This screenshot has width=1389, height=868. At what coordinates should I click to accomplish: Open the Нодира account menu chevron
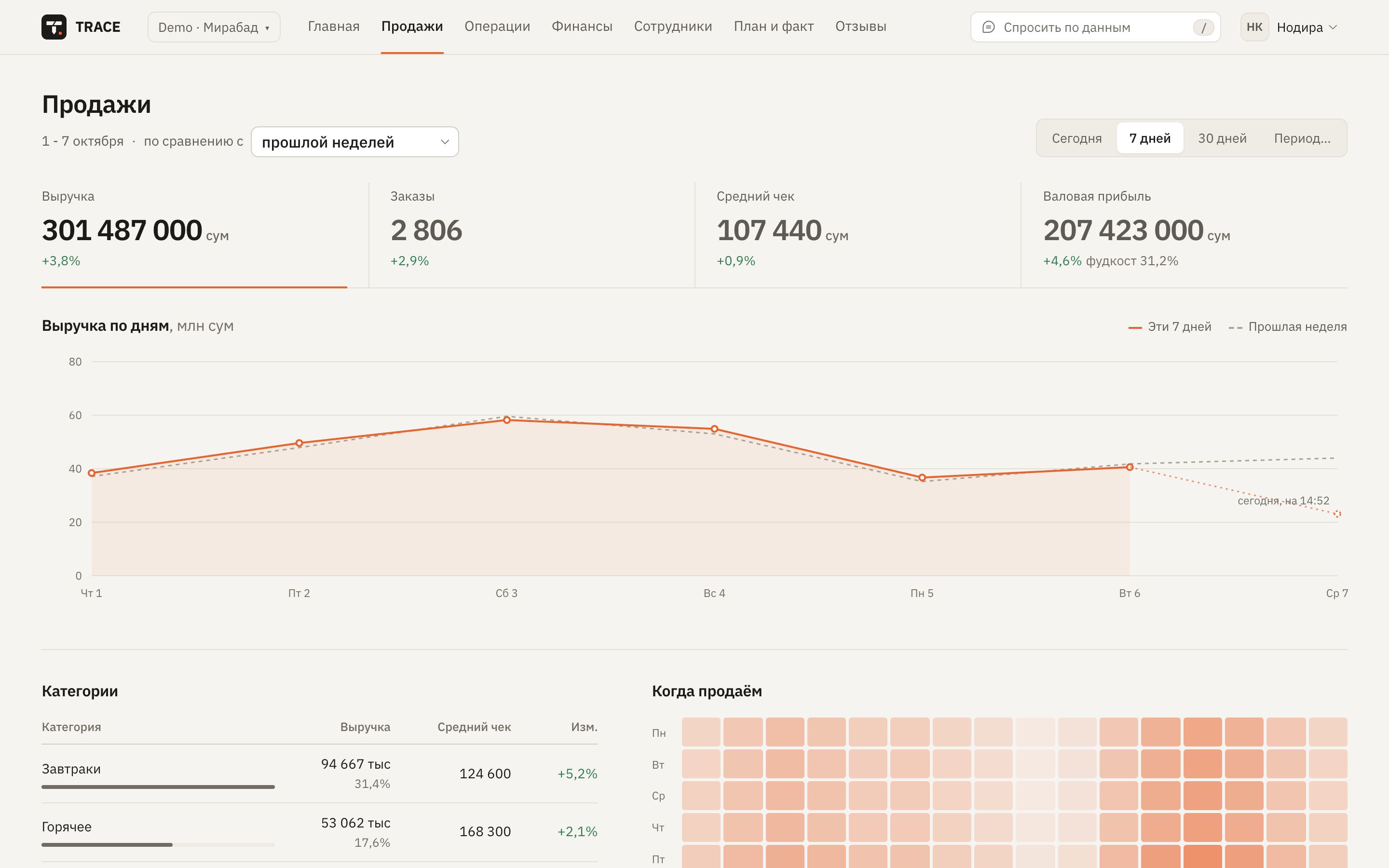[1334, 27]
